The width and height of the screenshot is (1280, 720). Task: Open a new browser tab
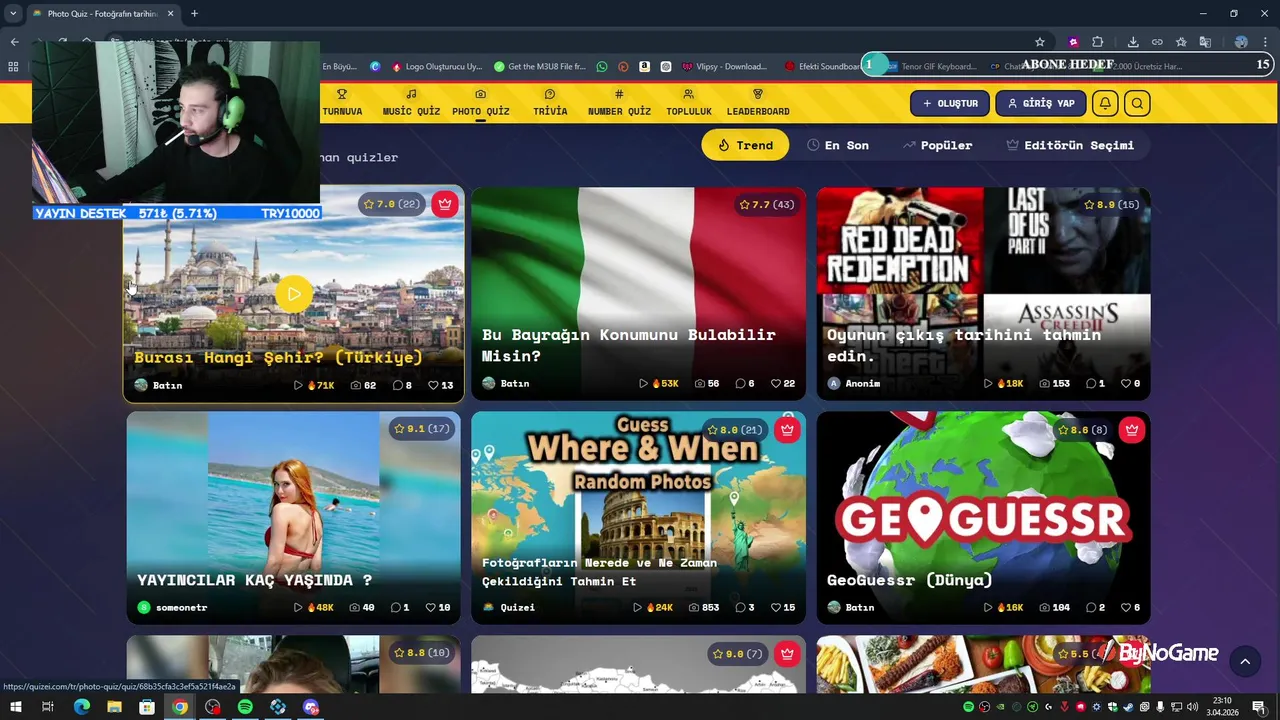pos(194,14)
